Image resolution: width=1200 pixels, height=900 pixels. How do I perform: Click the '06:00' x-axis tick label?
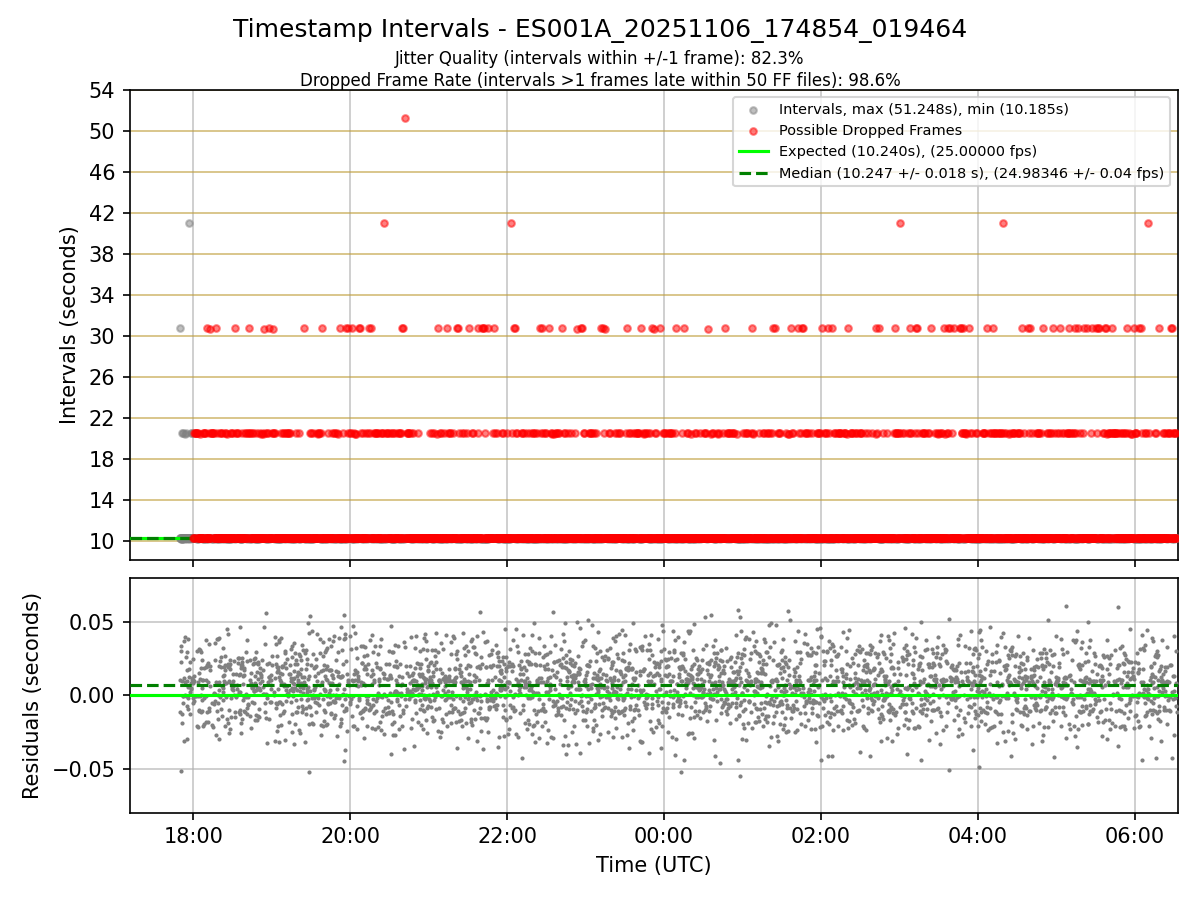[1135, 833]
